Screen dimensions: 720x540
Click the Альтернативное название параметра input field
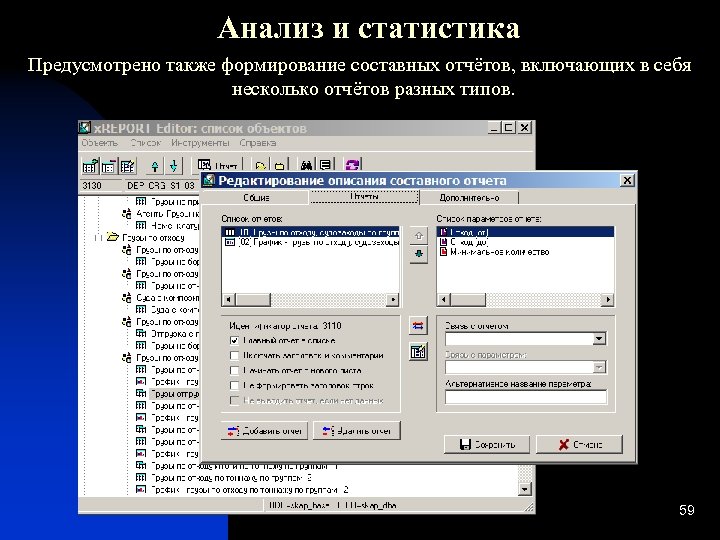pos(526,397)
